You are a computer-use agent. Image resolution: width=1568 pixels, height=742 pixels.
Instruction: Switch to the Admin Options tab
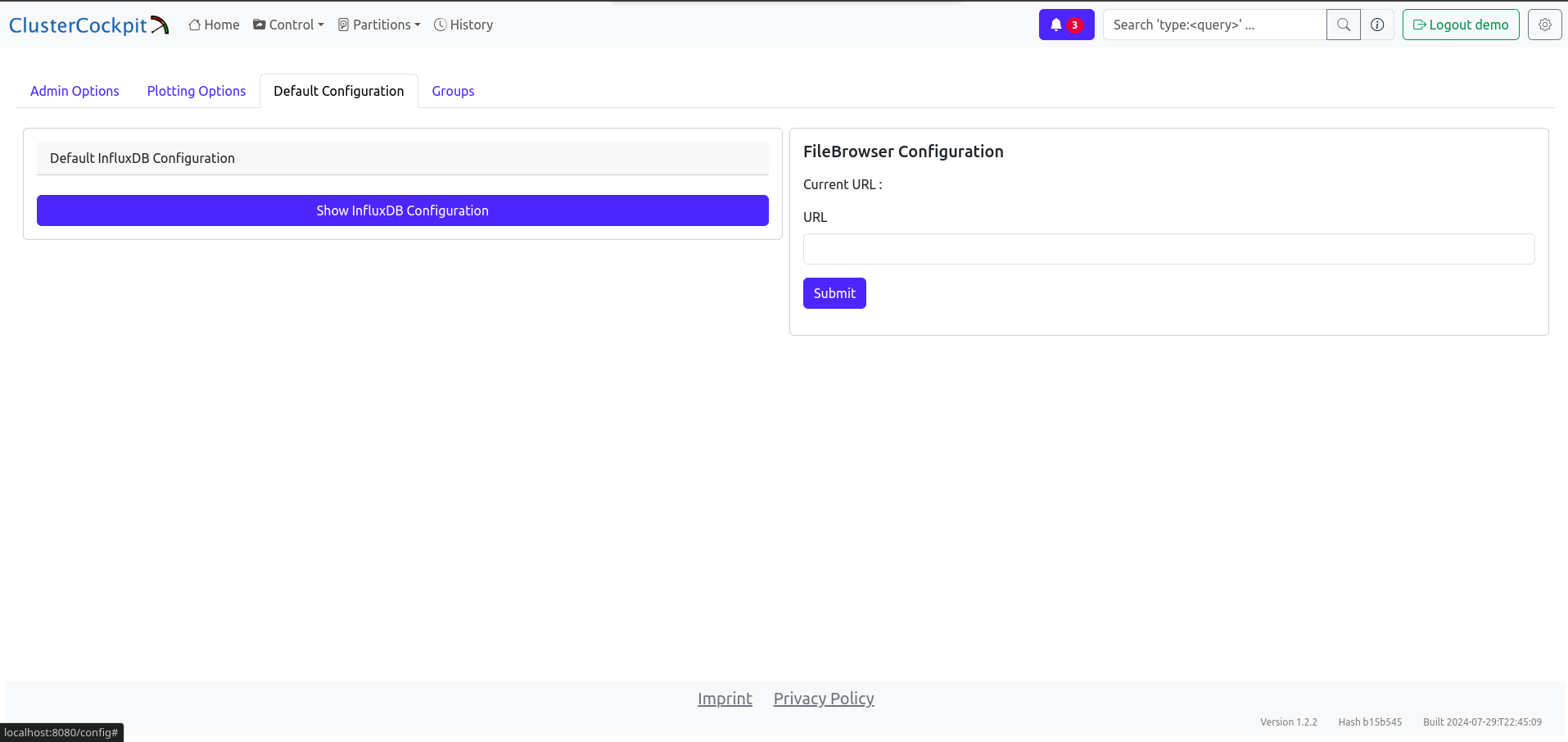pyautogui.click(x=75, y=91)
